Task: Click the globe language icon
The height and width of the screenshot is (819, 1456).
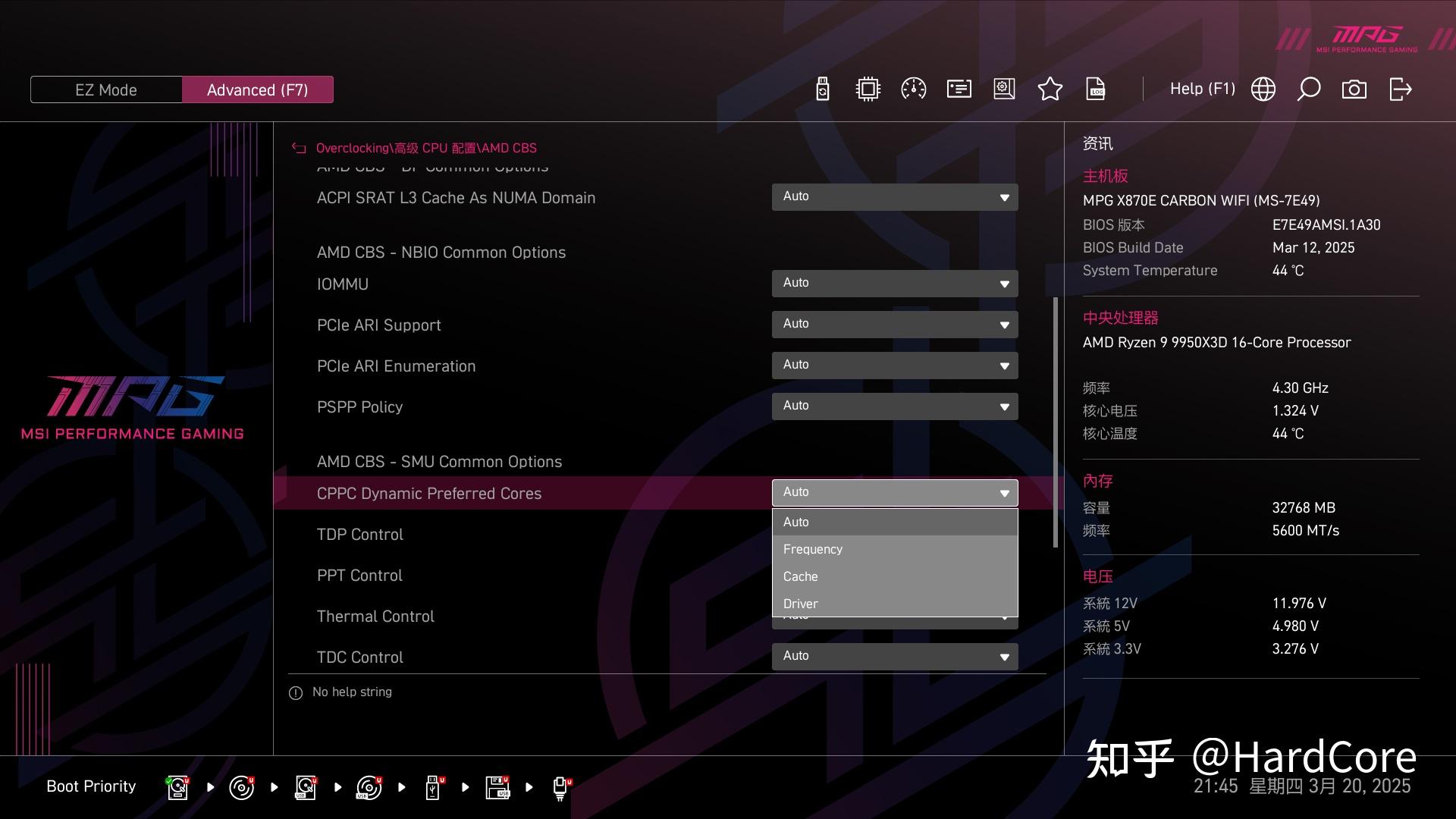Action: 1263,89
